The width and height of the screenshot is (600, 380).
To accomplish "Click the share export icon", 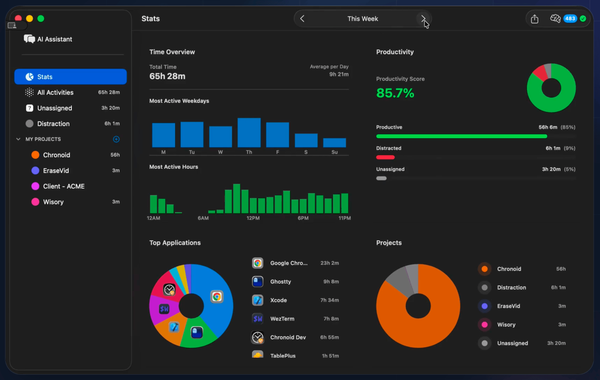I will 535,19.
